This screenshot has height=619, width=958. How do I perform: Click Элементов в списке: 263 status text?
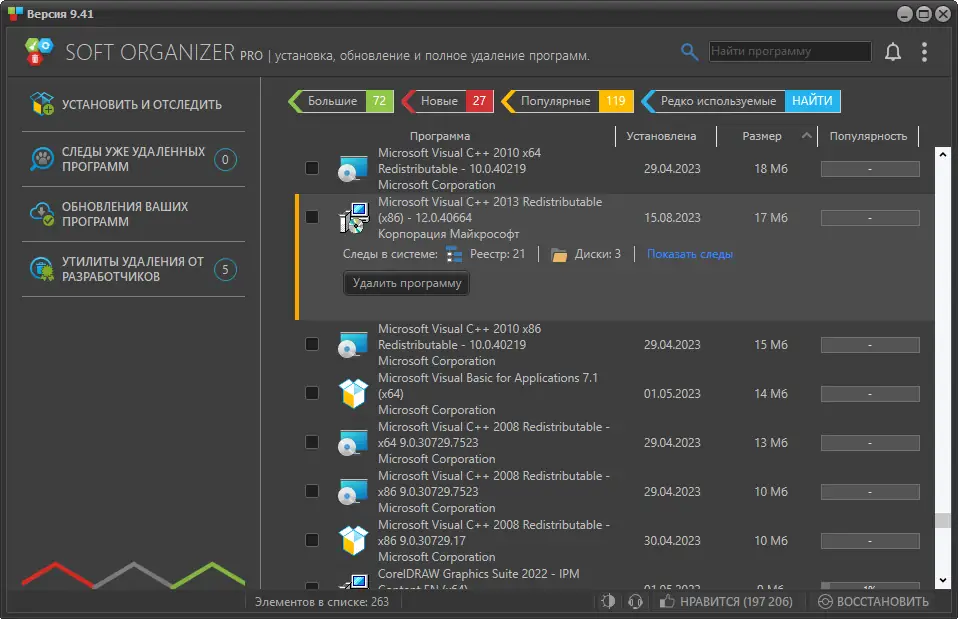point(321,601)
